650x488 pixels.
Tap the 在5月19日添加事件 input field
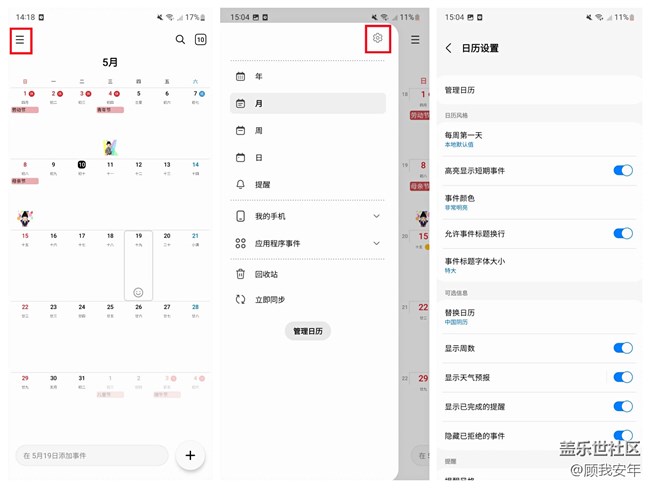pyautogui.click(x=92, y=456)
